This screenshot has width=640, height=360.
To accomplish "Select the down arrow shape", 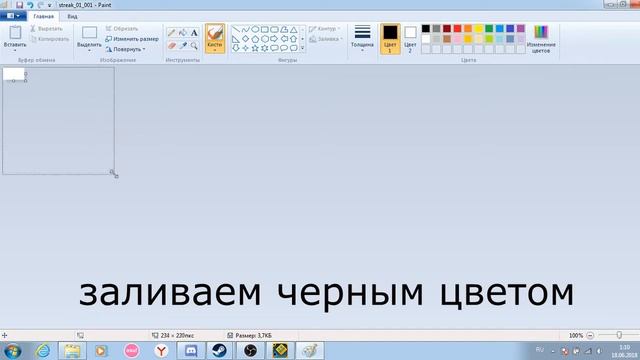I will point(236,48).
